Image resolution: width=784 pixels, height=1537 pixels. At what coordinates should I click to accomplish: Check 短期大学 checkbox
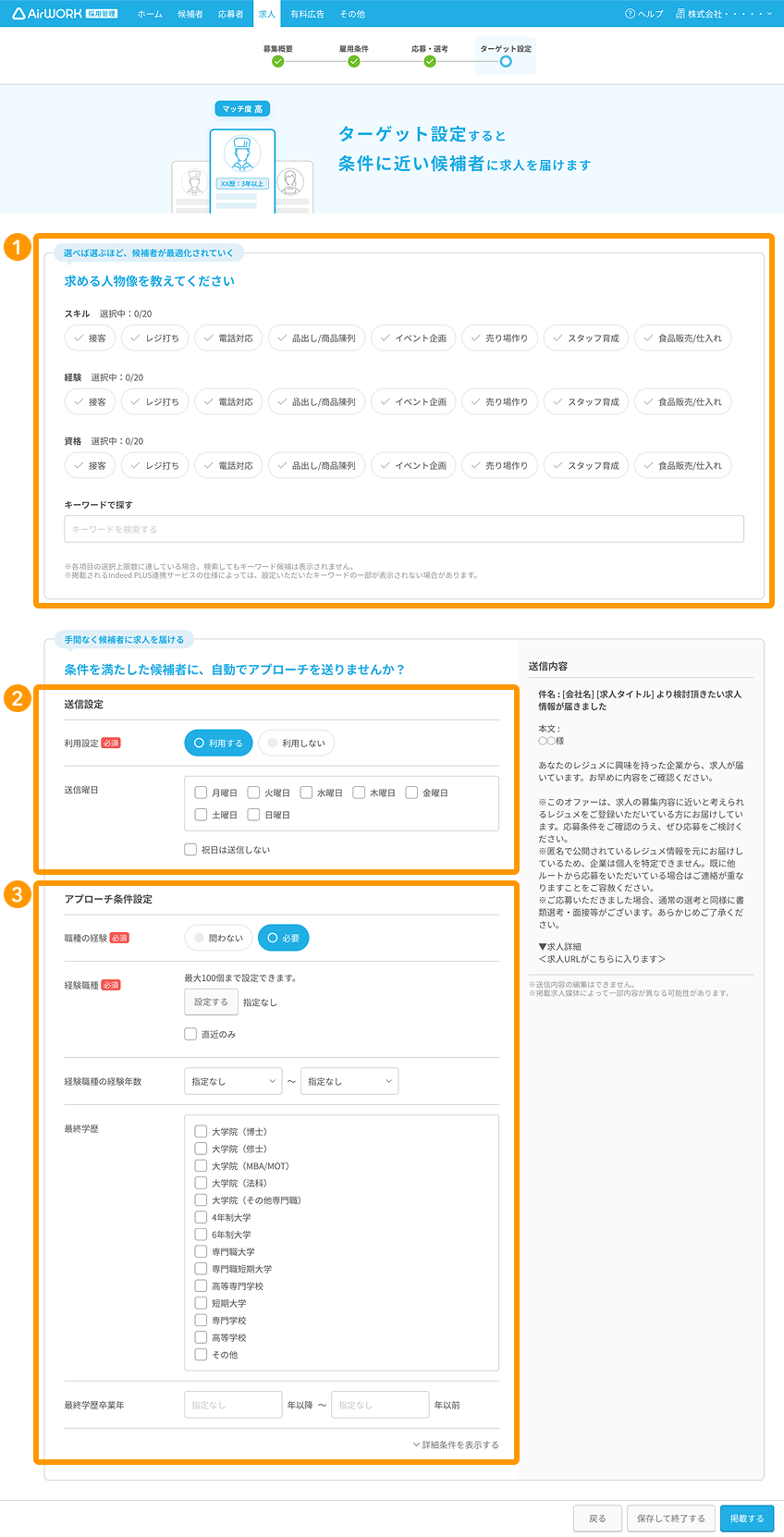click(x=201, y=1303)
